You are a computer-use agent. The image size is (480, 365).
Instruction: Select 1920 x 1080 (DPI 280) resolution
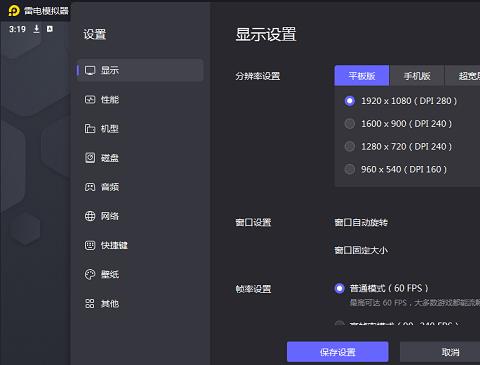coord(401,101)
